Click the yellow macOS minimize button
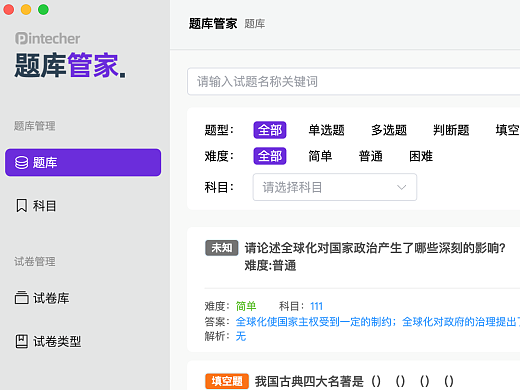This screenshot has width=520, height=390. [26, 9]
